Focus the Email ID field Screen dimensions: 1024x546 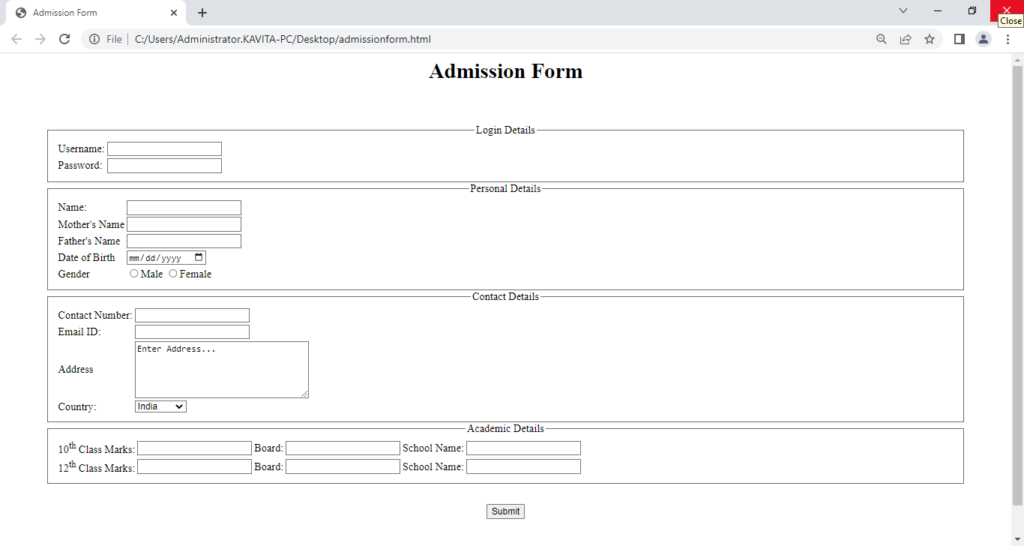coord(193,332)
